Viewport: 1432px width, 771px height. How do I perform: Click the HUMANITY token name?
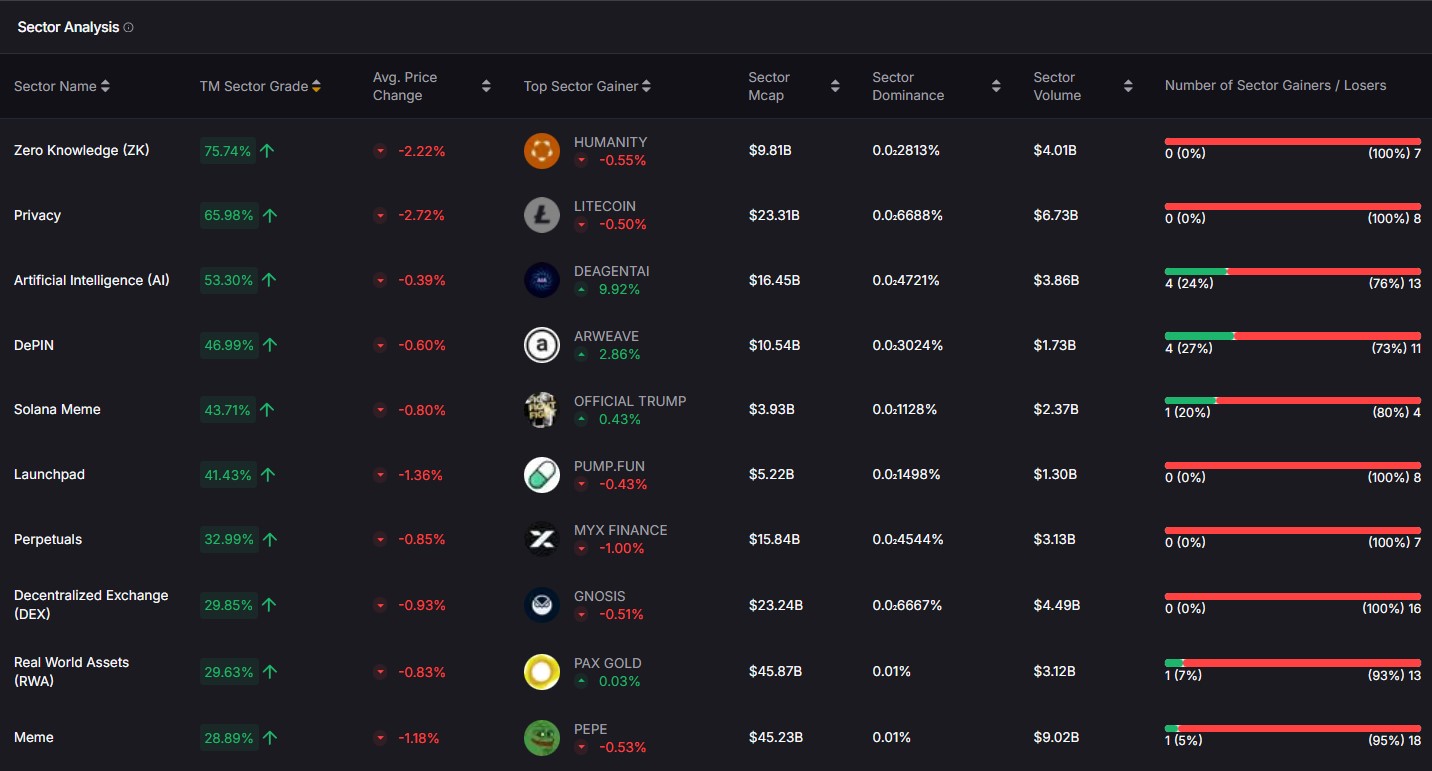pos(610,142)
